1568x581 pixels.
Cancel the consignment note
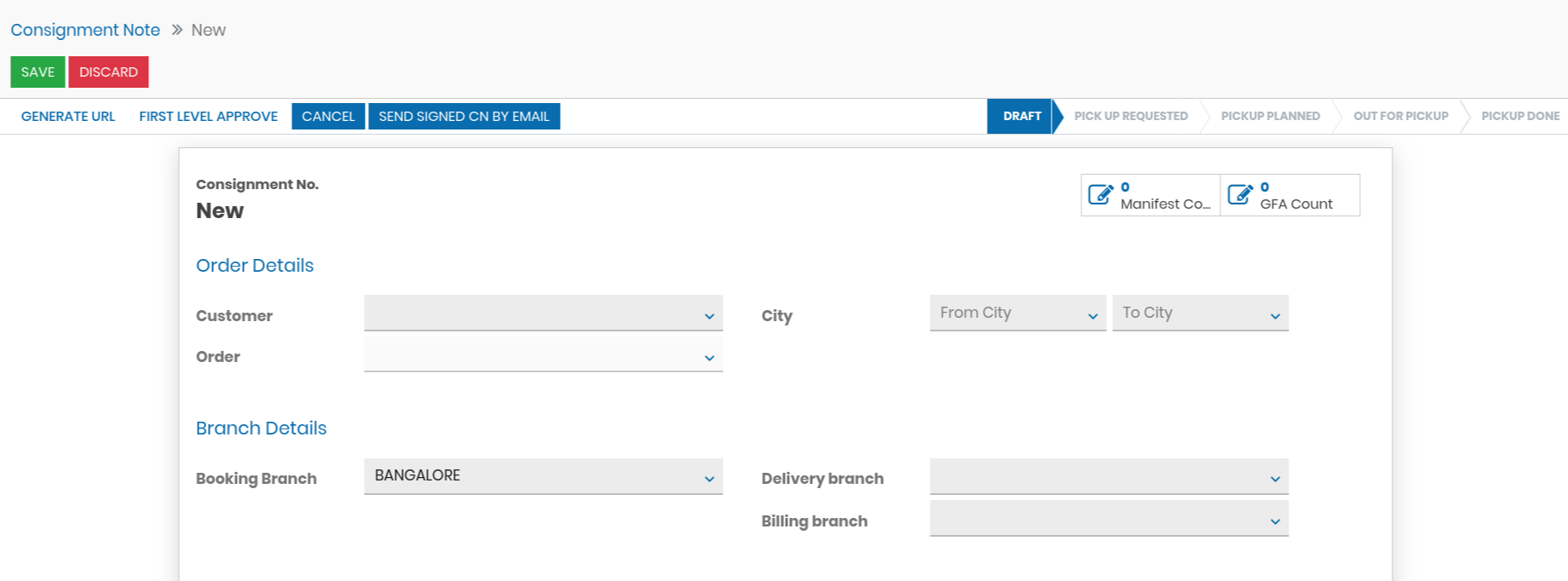(x=328, y=117)
